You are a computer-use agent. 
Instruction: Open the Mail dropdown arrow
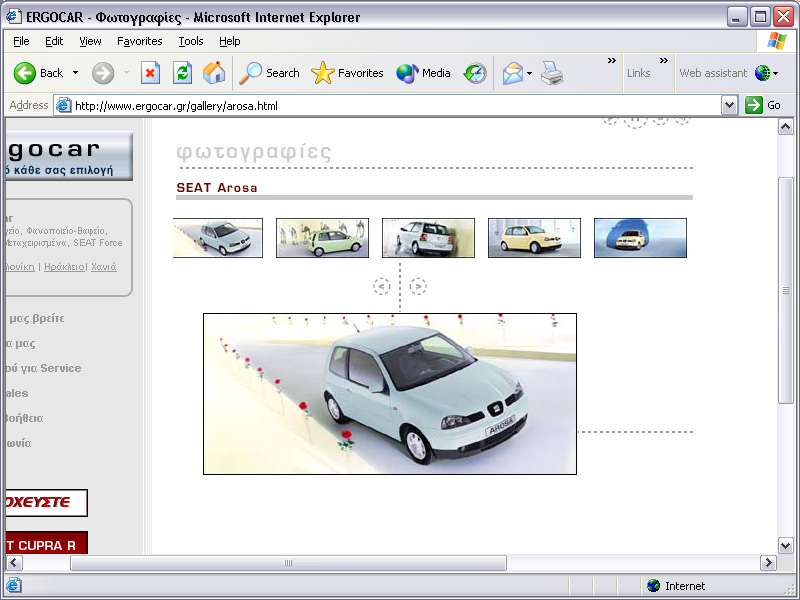tap(530, 73)
